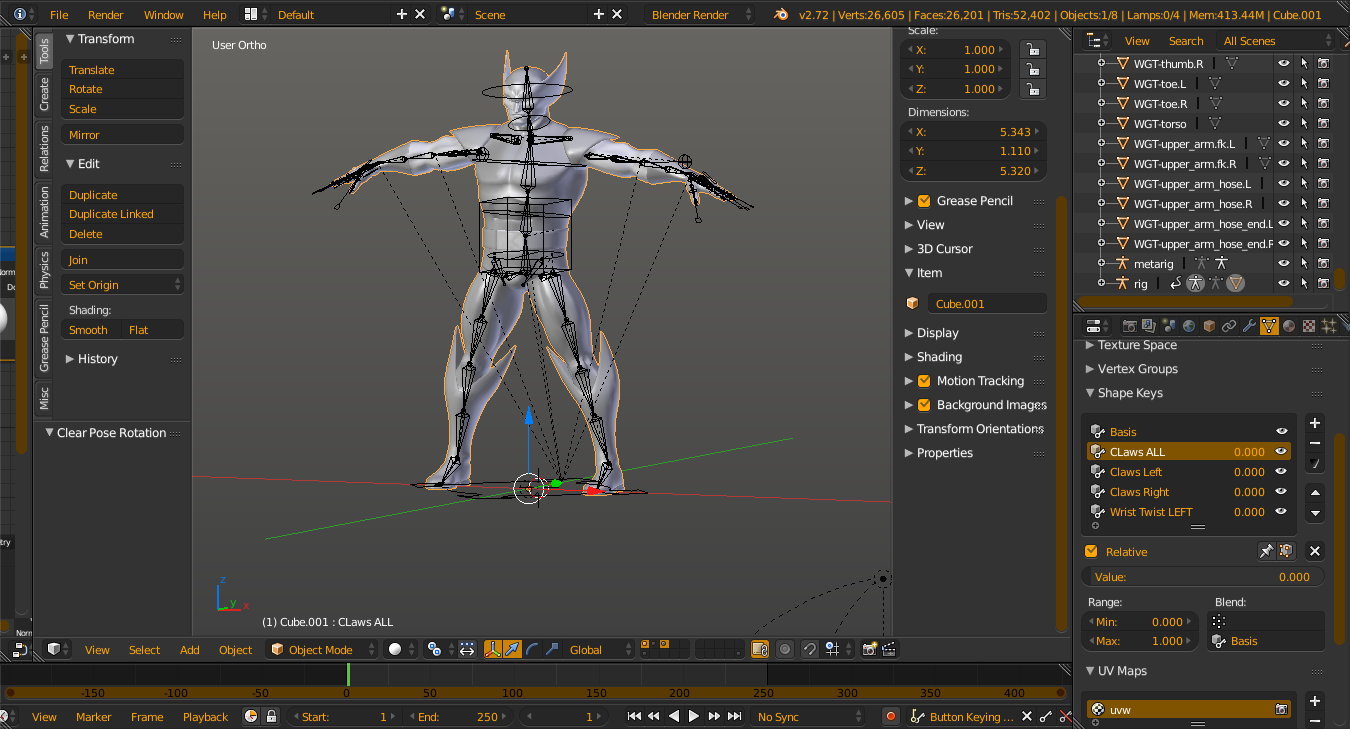Viewport: 1350px width, 729px height.
Task: Click the shape key Value slider
Action: tap(1203, 577)
